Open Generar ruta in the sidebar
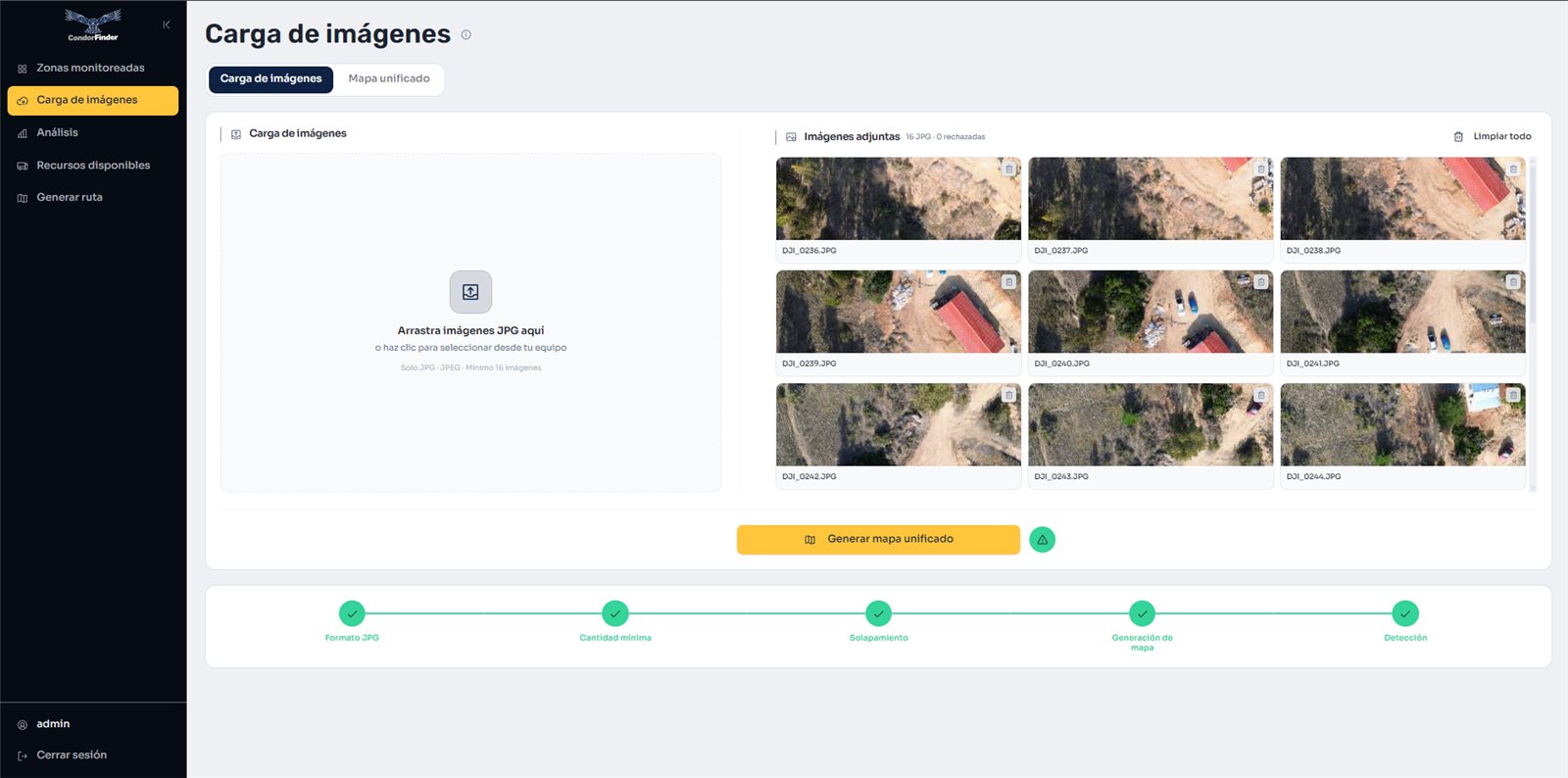This screenshot has width=1568, height=778. click(93, 197)
